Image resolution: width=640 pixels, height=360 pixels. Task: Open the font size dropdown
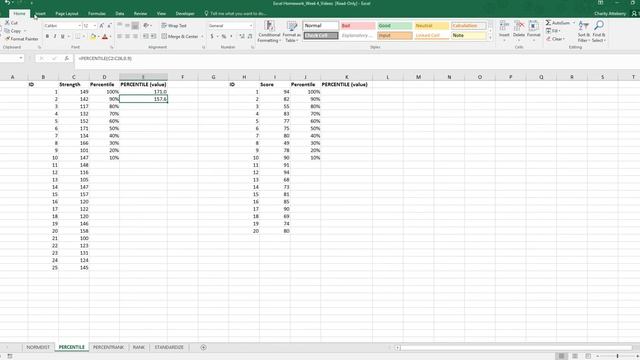coord(95,26)
